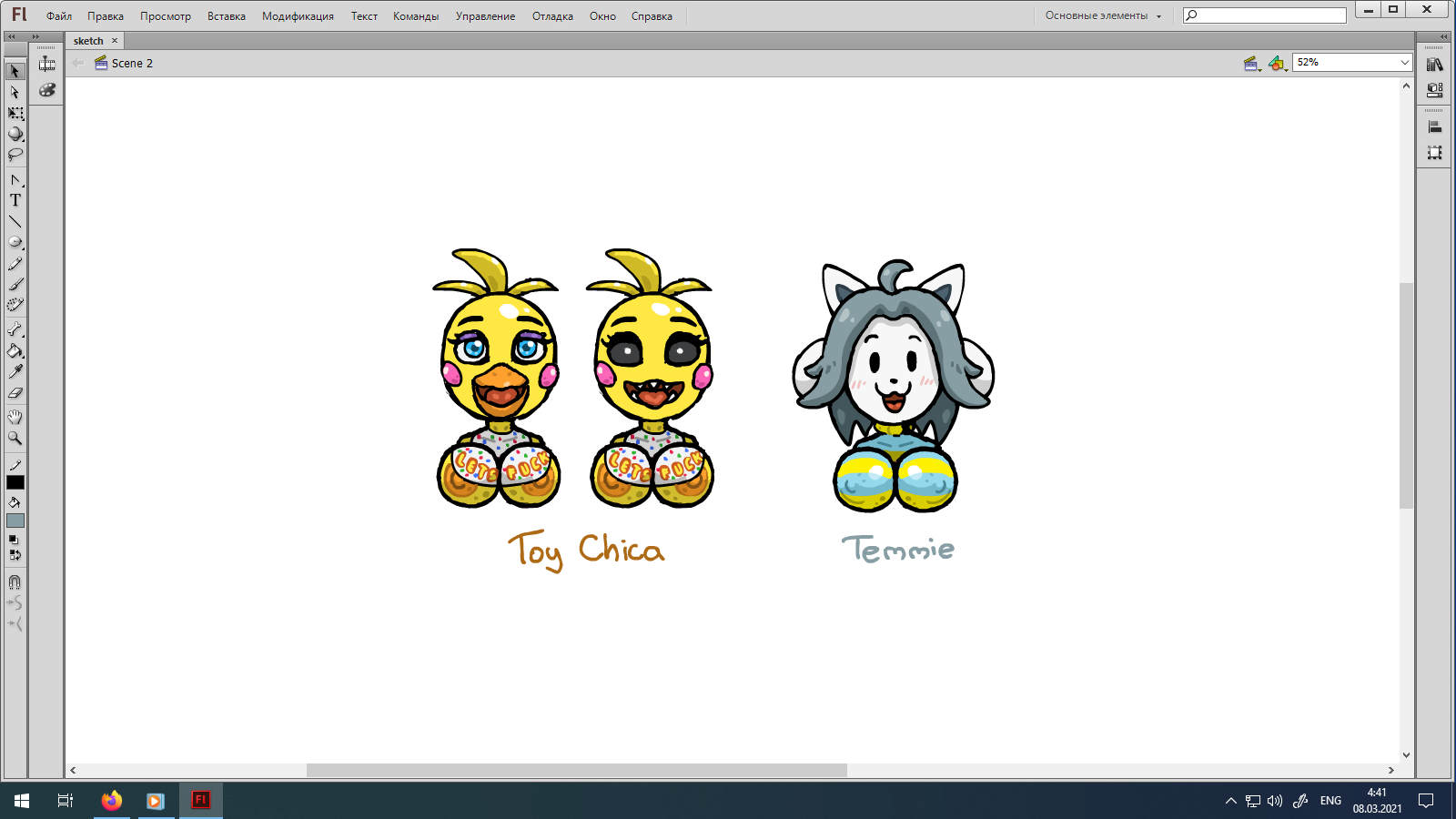Open the Windows Start menu

pos(22,801)
